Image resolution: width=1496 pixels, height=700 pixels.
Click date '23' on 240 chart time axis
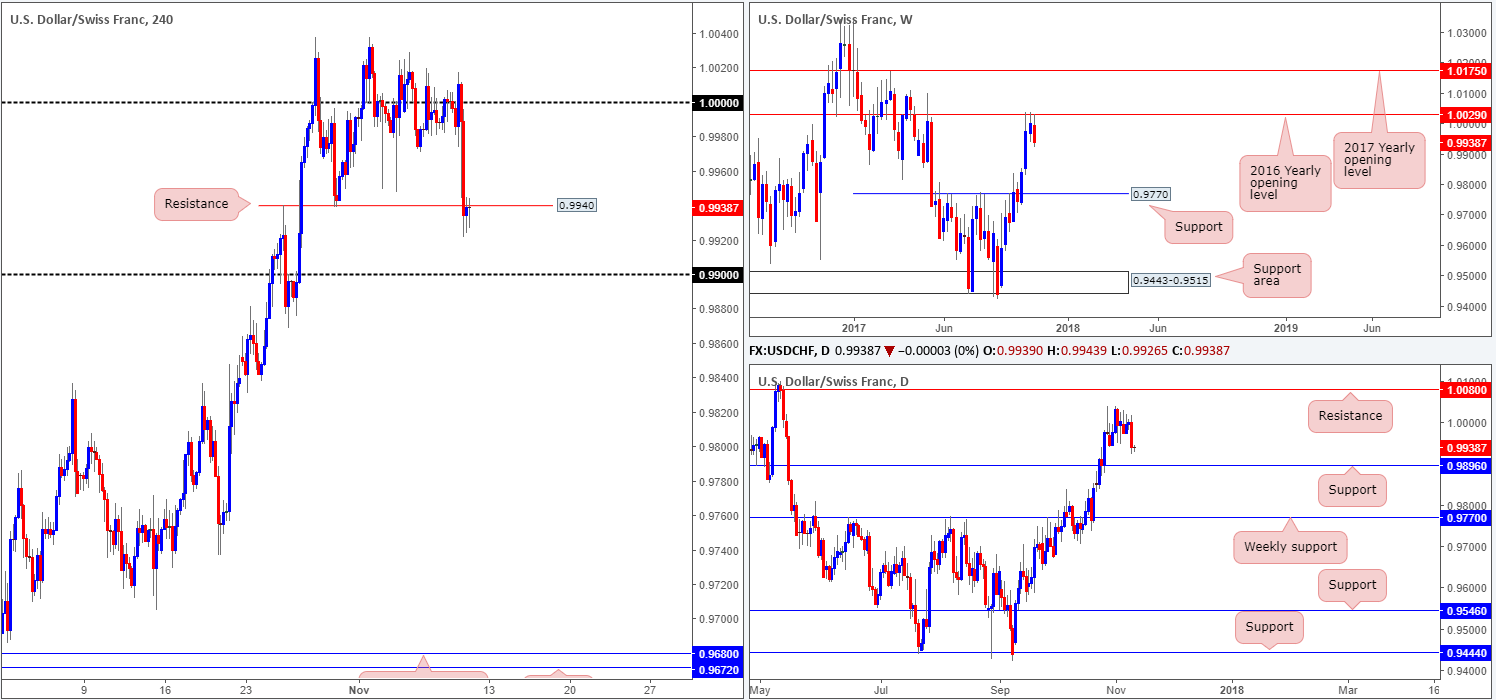click(x=246, y=690)
